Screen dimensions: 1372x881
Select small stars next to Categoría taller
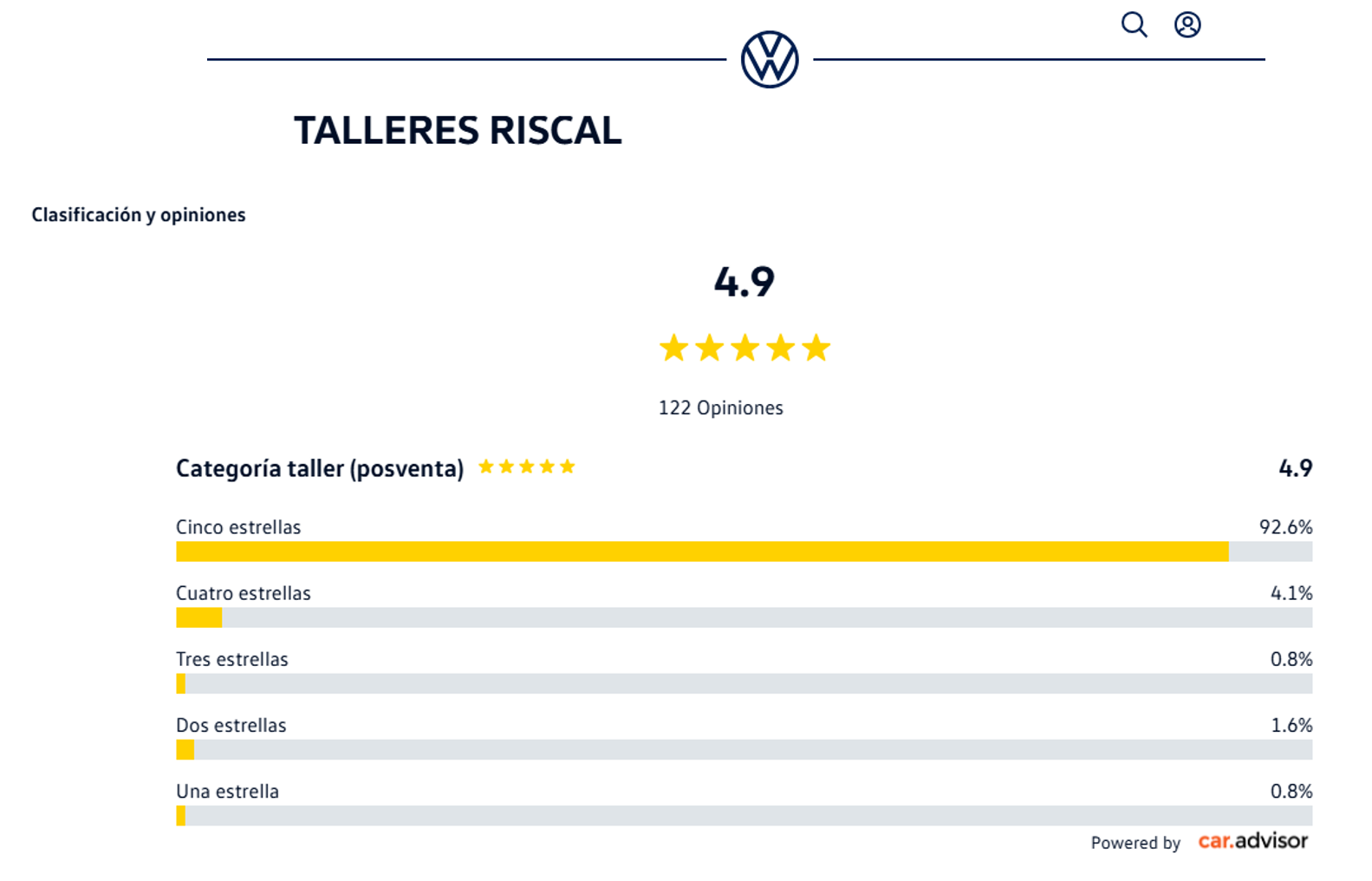527,467
